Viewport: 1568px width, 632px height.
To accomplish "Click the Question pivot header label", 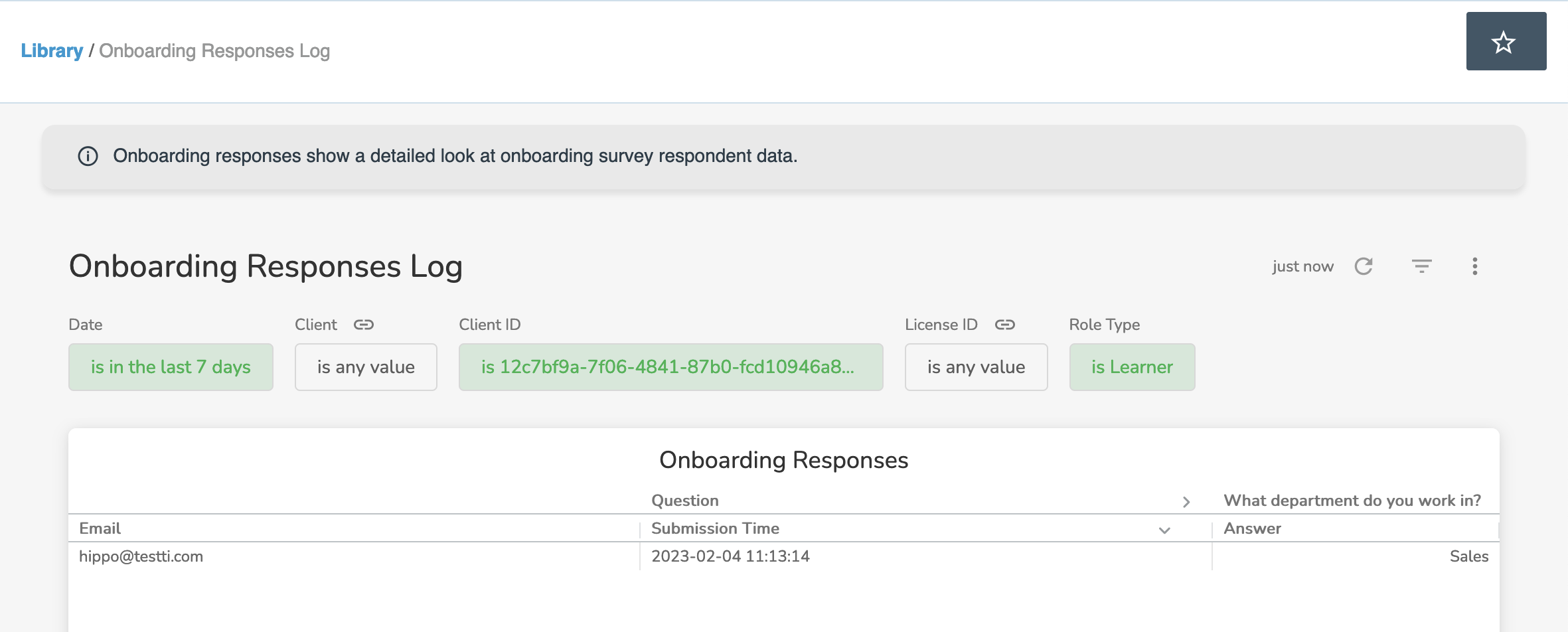I will (x=684, y=501).
